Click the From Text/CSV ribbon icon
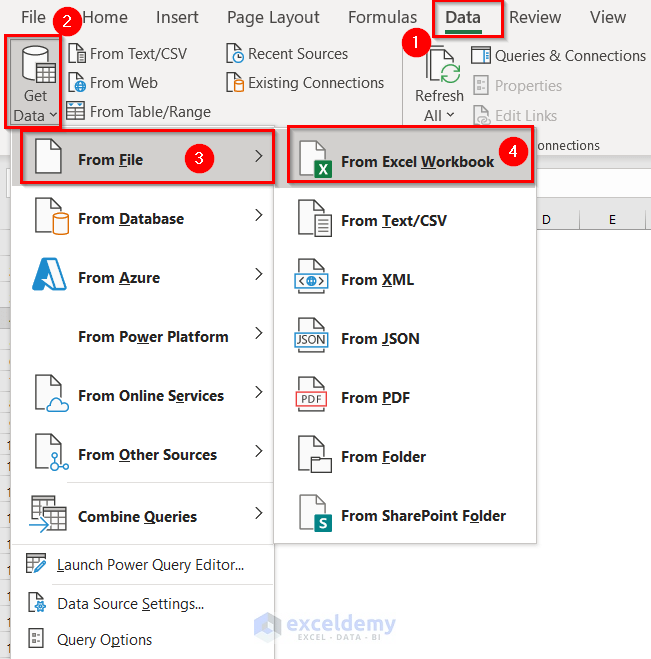The image size is (651, 659). pyautogui.click(x=77, y=53)
